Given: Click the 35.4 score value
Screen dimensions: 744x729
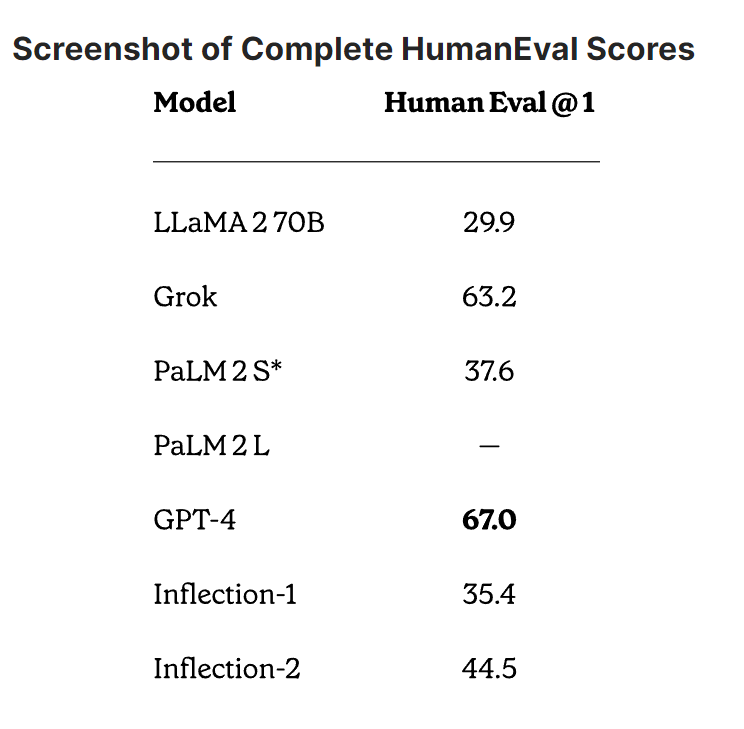Looking at the screenshot, I should (x=489, y=595).
